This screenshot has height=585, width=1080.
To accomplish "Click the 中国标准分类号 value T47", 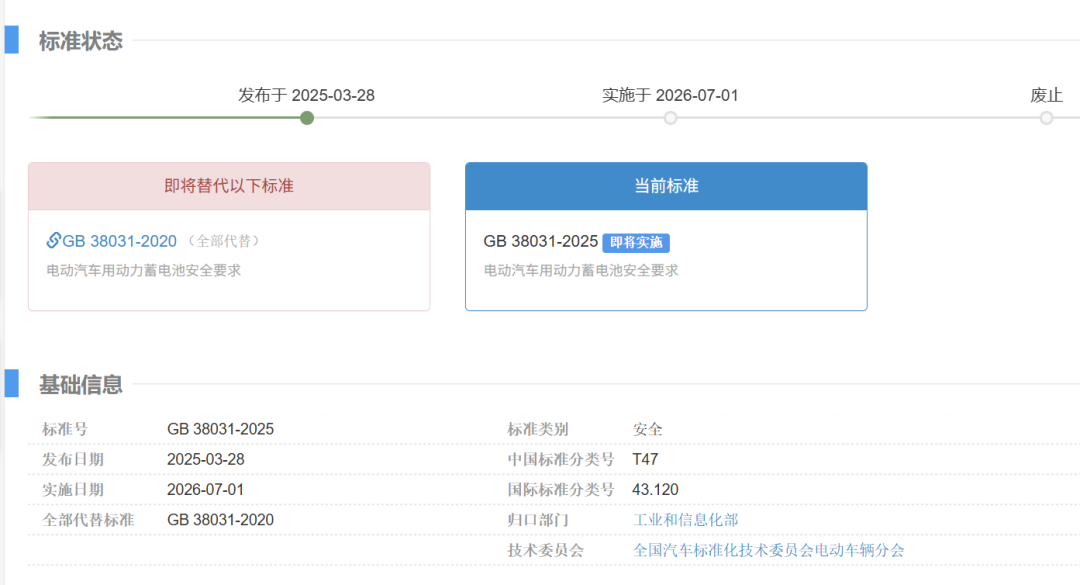I will (x=645, y=460).
